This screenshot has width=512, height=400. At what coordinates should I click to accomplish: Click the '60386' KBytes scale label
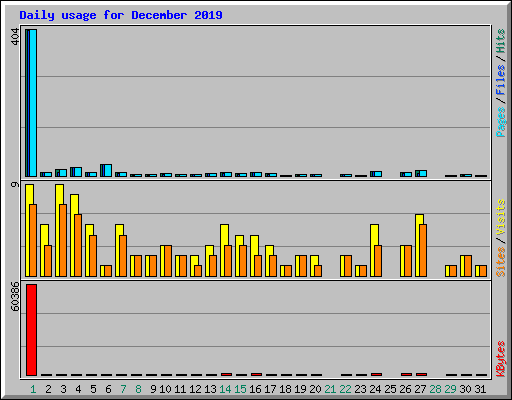pyautogui.click(x=15, y=297)
